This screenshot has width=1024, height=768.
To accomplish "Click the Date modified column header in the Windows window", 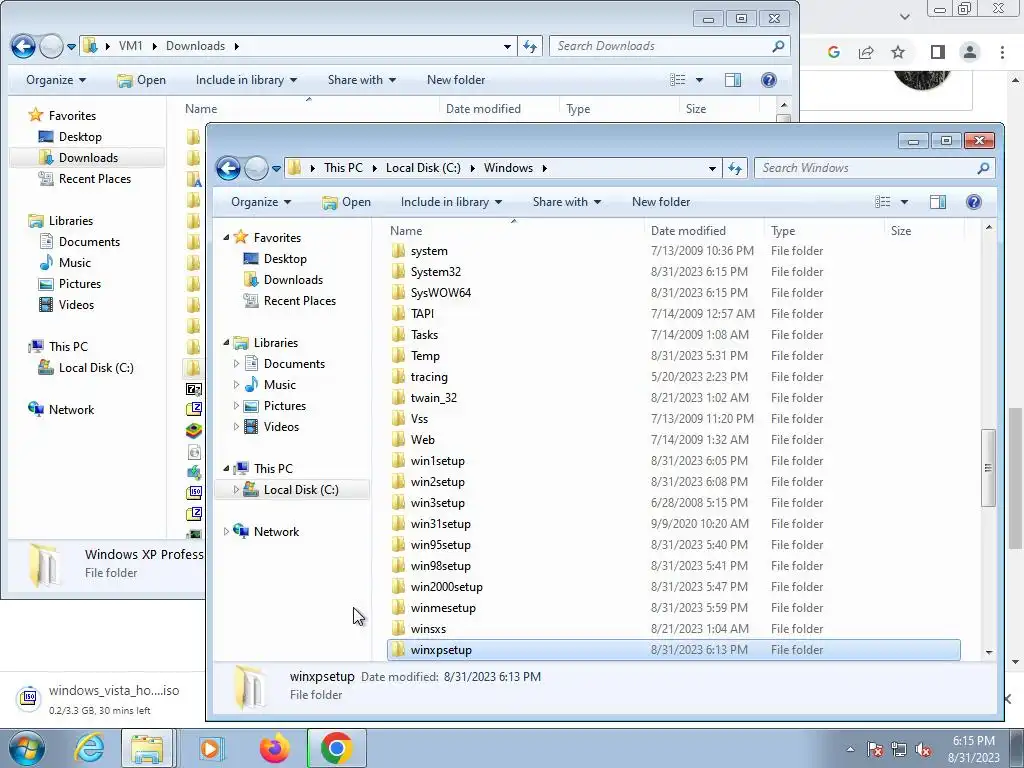I will click(x=703, y=231).
